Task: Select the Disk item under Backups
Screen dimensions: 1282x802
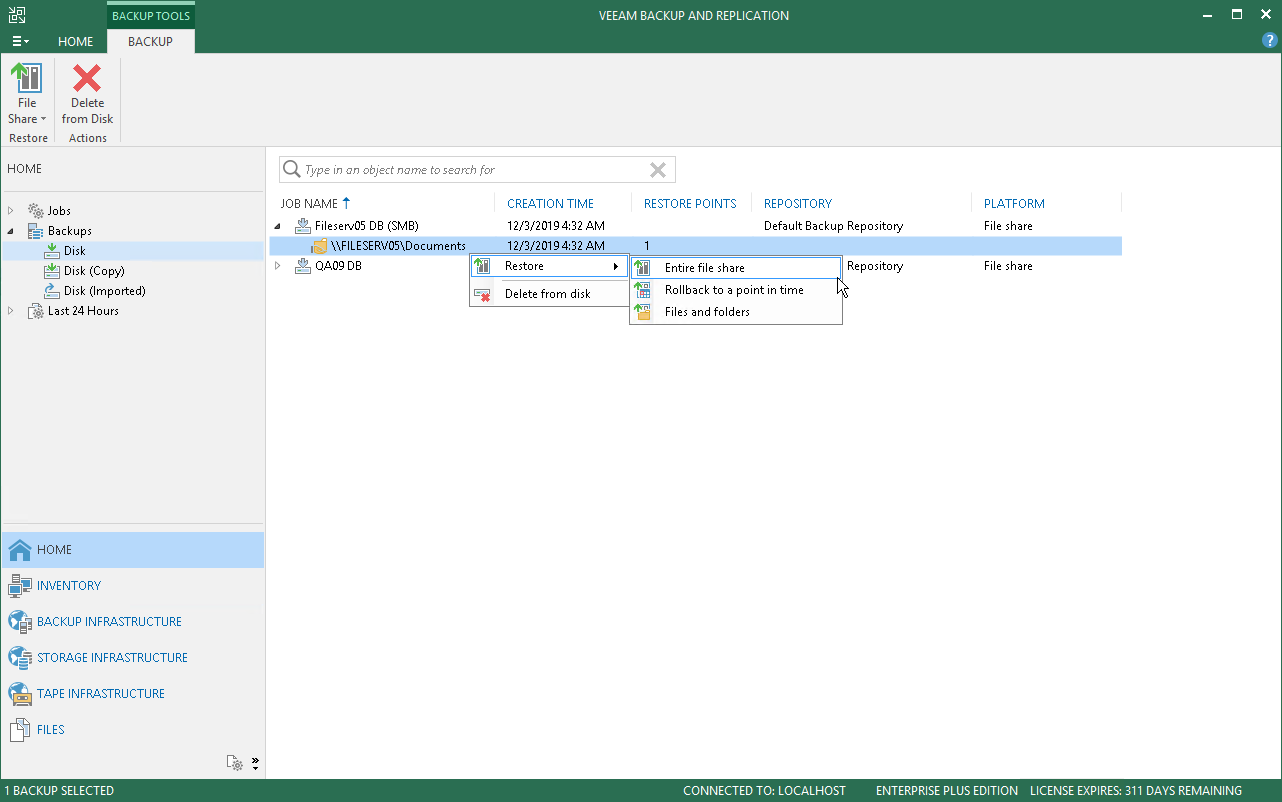Action: coord(75,251)
